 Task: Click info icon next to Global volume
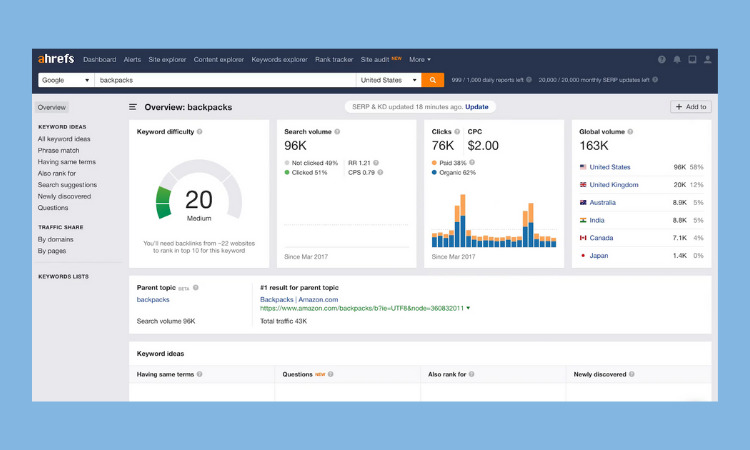click(630, 132)
